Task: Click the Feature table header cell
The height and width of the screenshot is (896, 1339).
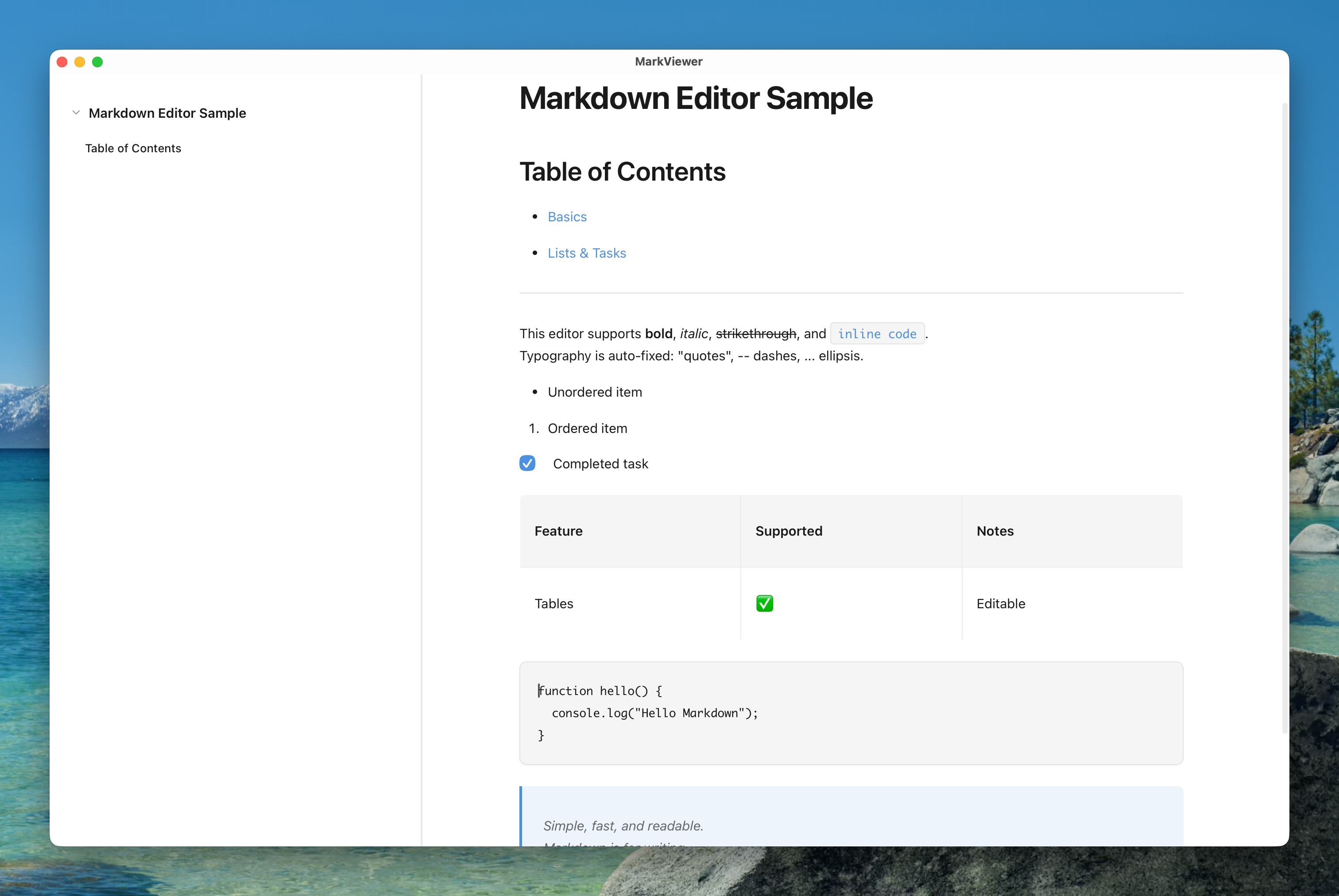Action: (558, 531)
